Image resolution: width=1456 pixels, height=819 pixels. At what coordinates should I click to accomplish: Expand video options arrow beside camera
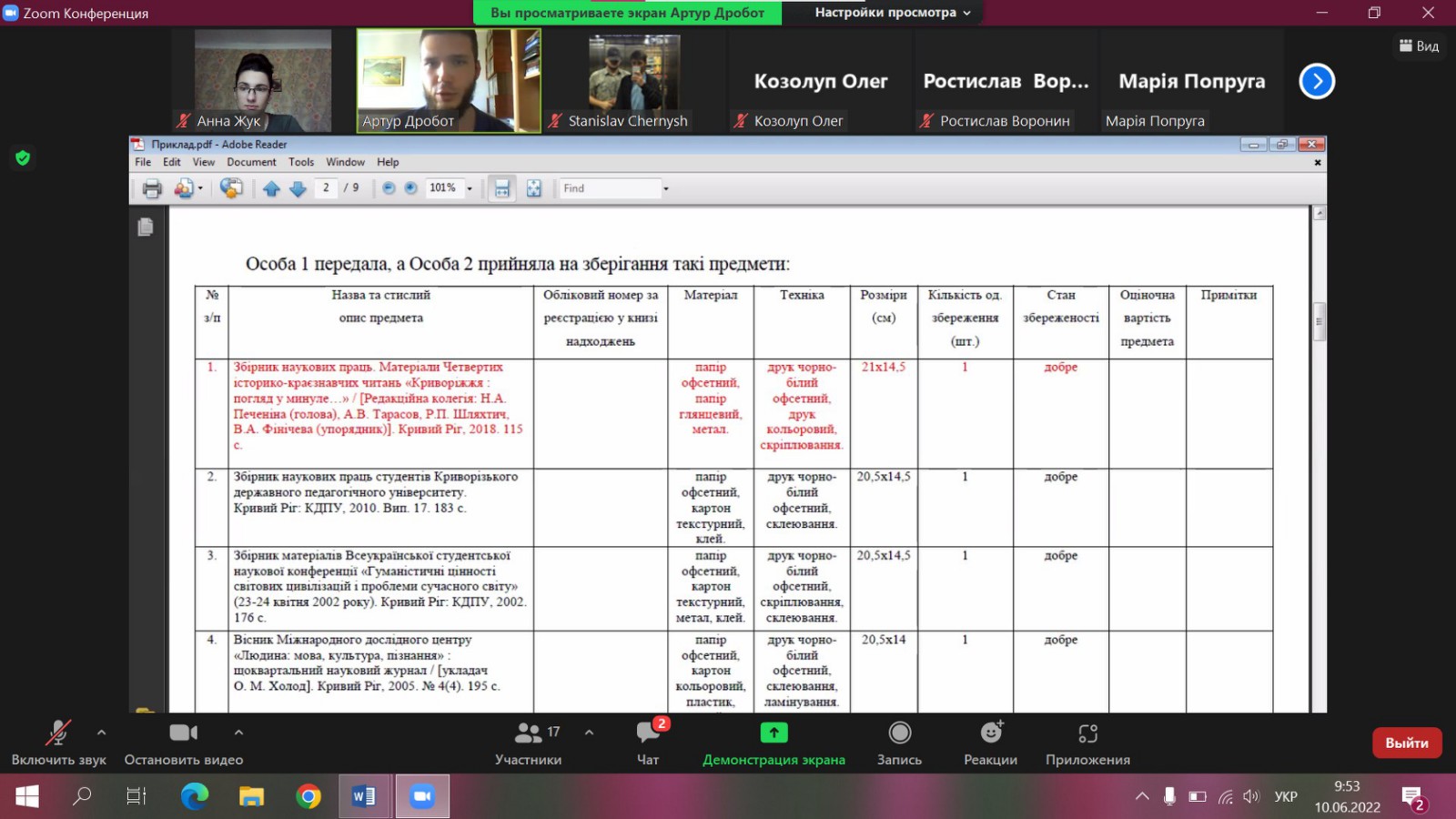238,732
